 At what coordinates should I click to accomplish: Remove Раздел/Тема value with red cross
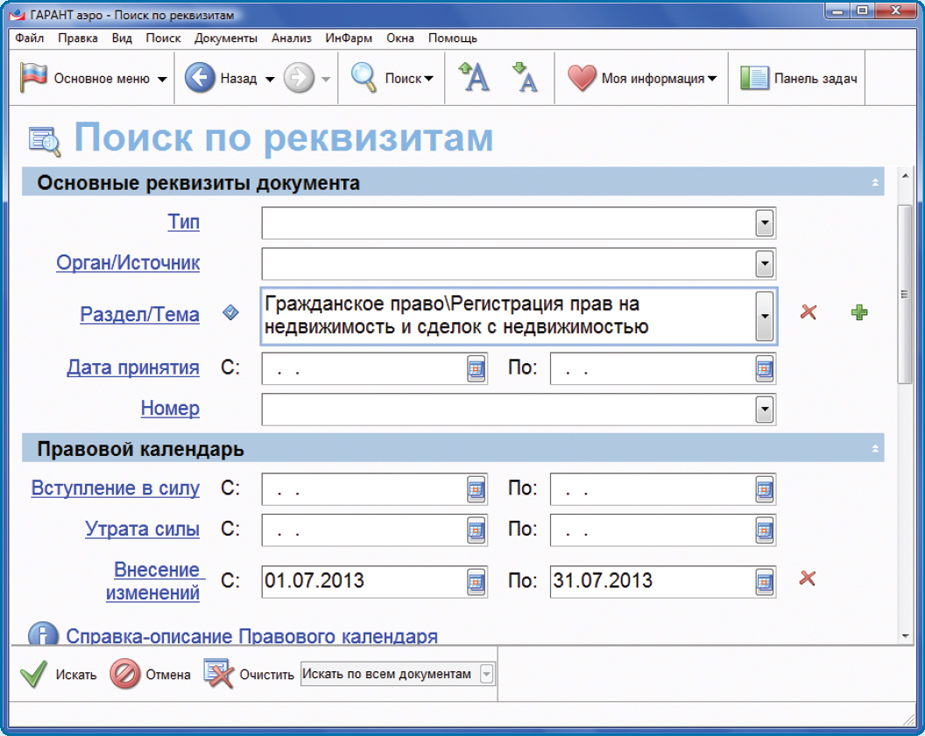click(808, 313)
